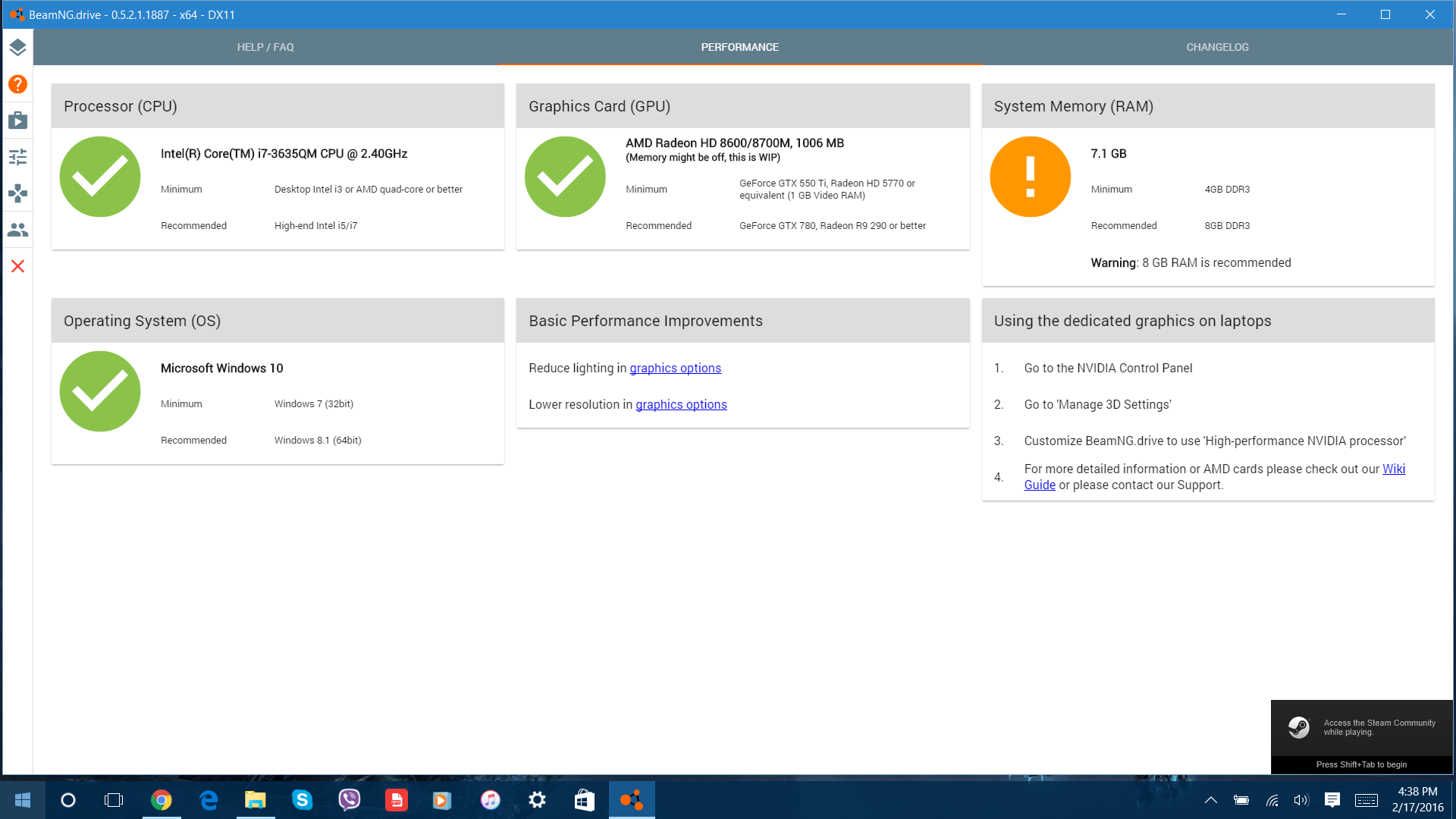Click the 'Windows 8.1 (64bit)' recommended value
The image size is (1456, 819).
318,440
